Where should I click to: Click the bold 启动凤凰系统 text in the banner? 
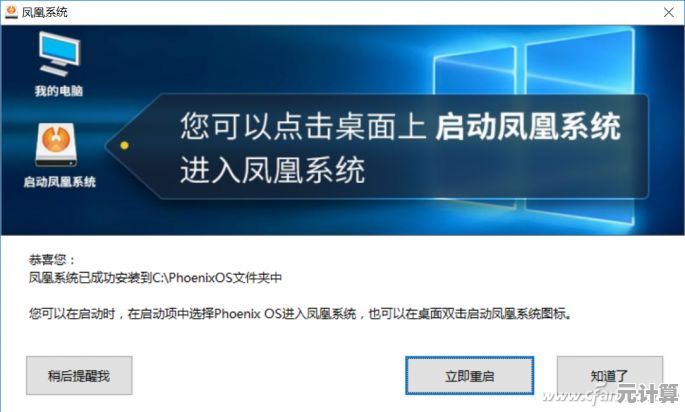(528, 126)
